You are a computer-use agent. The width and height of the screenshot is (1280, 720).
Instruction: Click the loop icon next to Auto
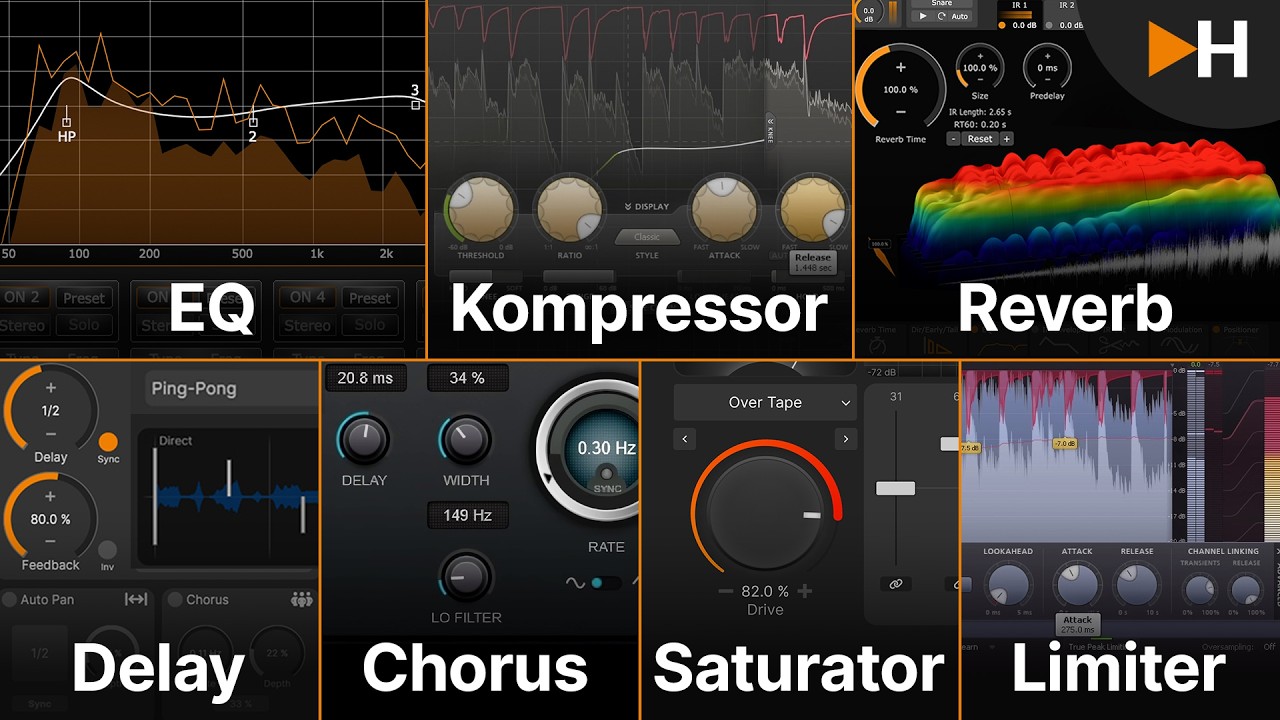point(941,17)
